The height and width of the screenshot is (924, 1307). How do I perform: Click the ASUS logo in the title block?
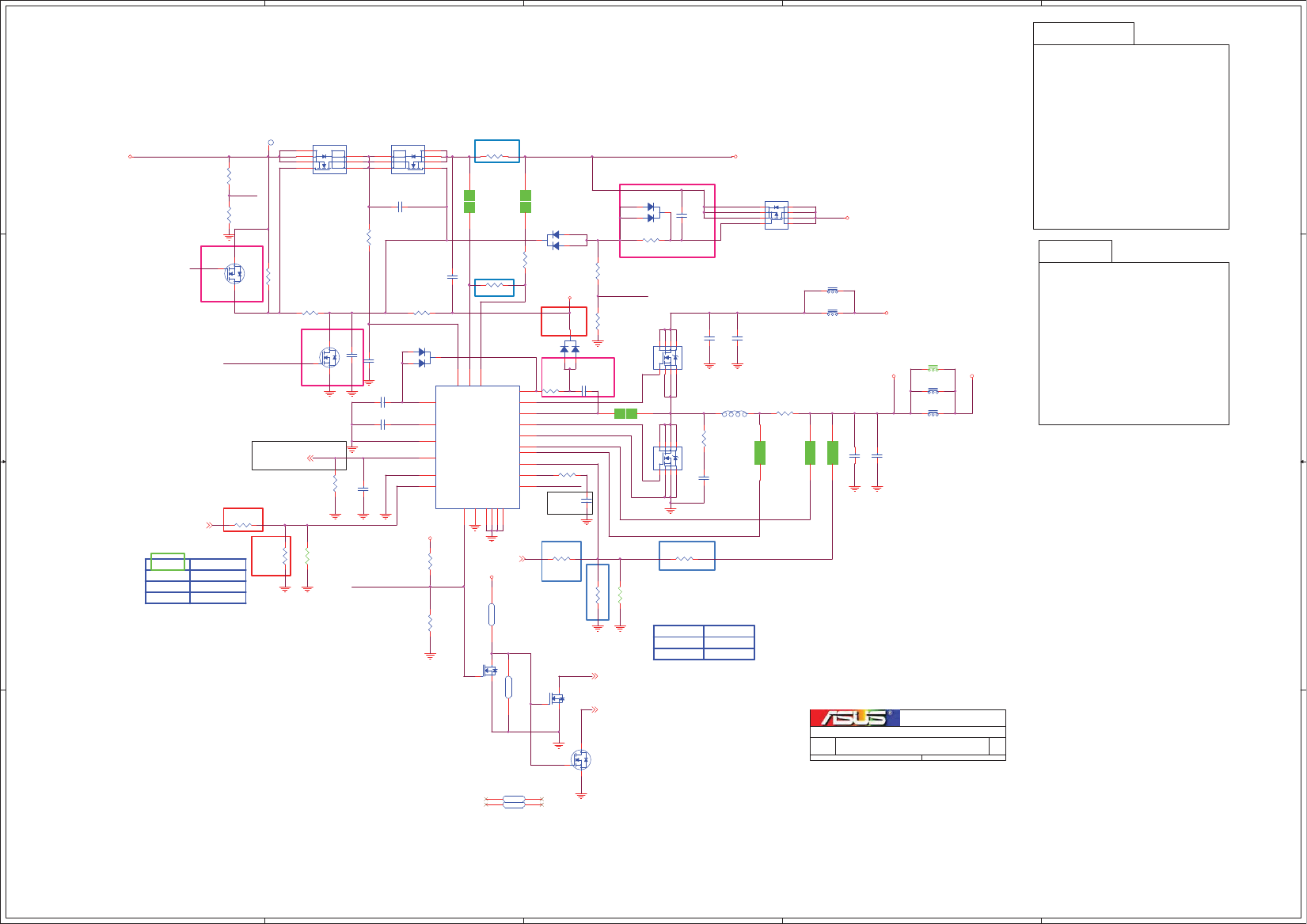coord(855,718)
